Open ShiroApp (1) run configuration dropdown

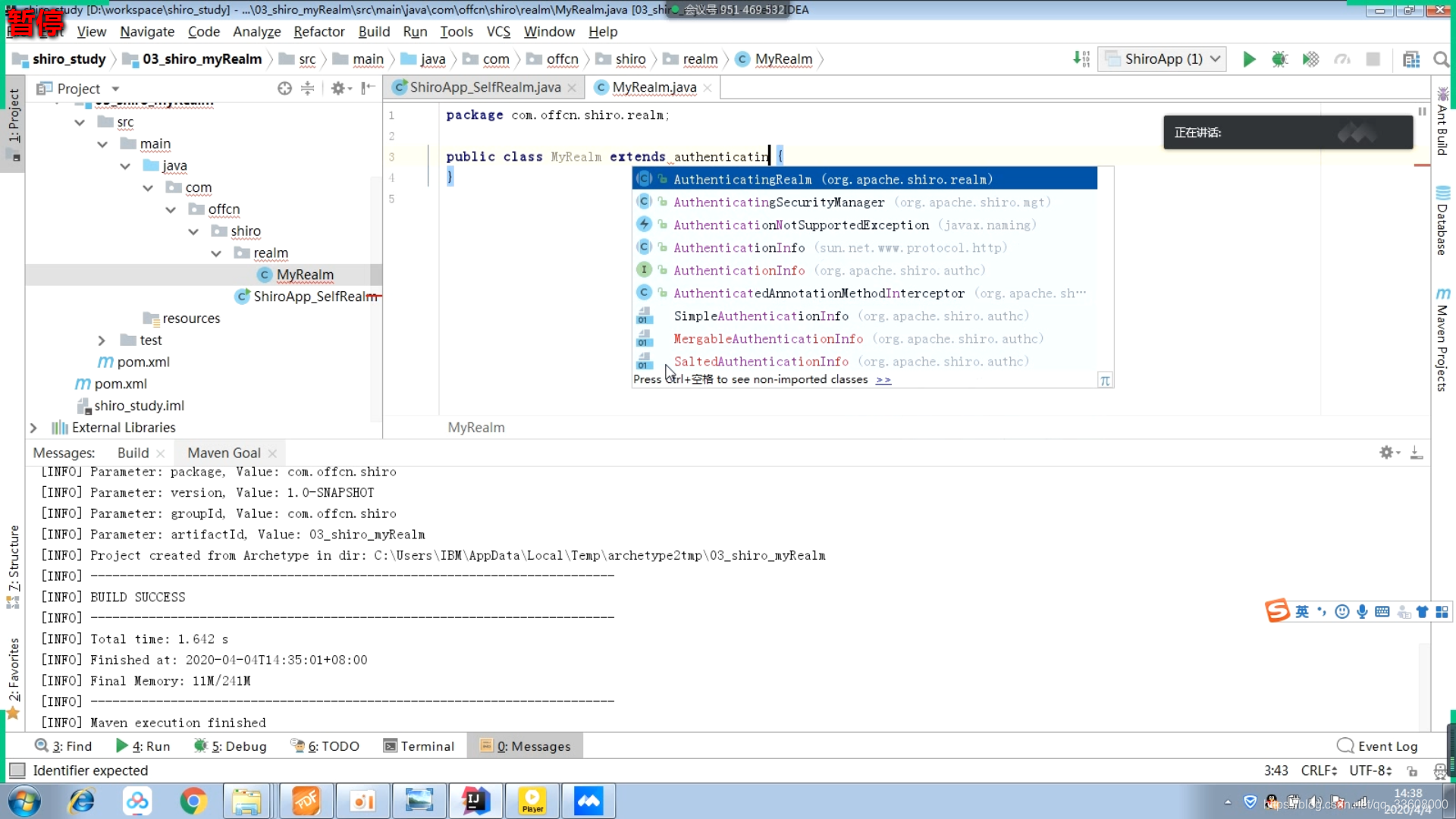(x=1162, y=59)
